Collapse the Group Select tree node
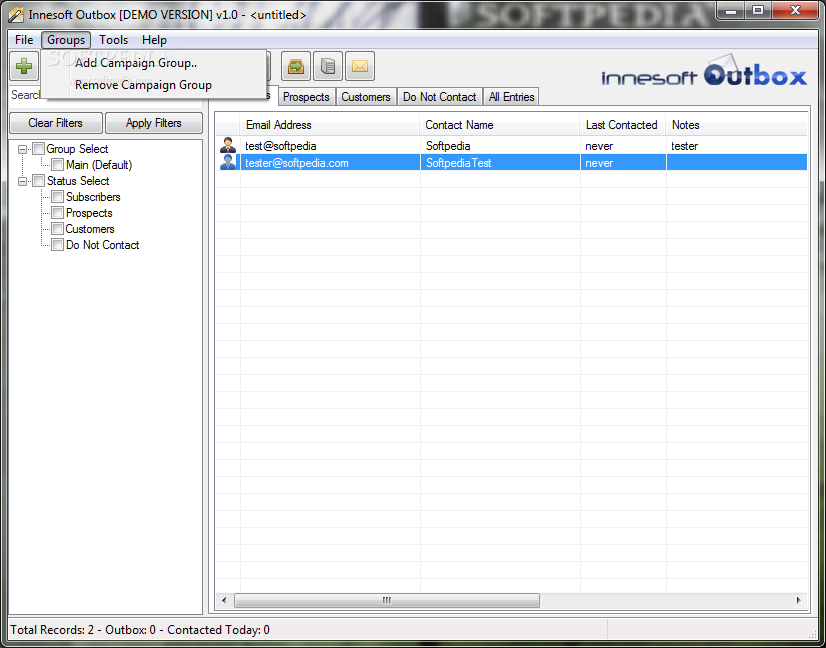The width and height of the screenshot is (826, 648). coord(23,150)
